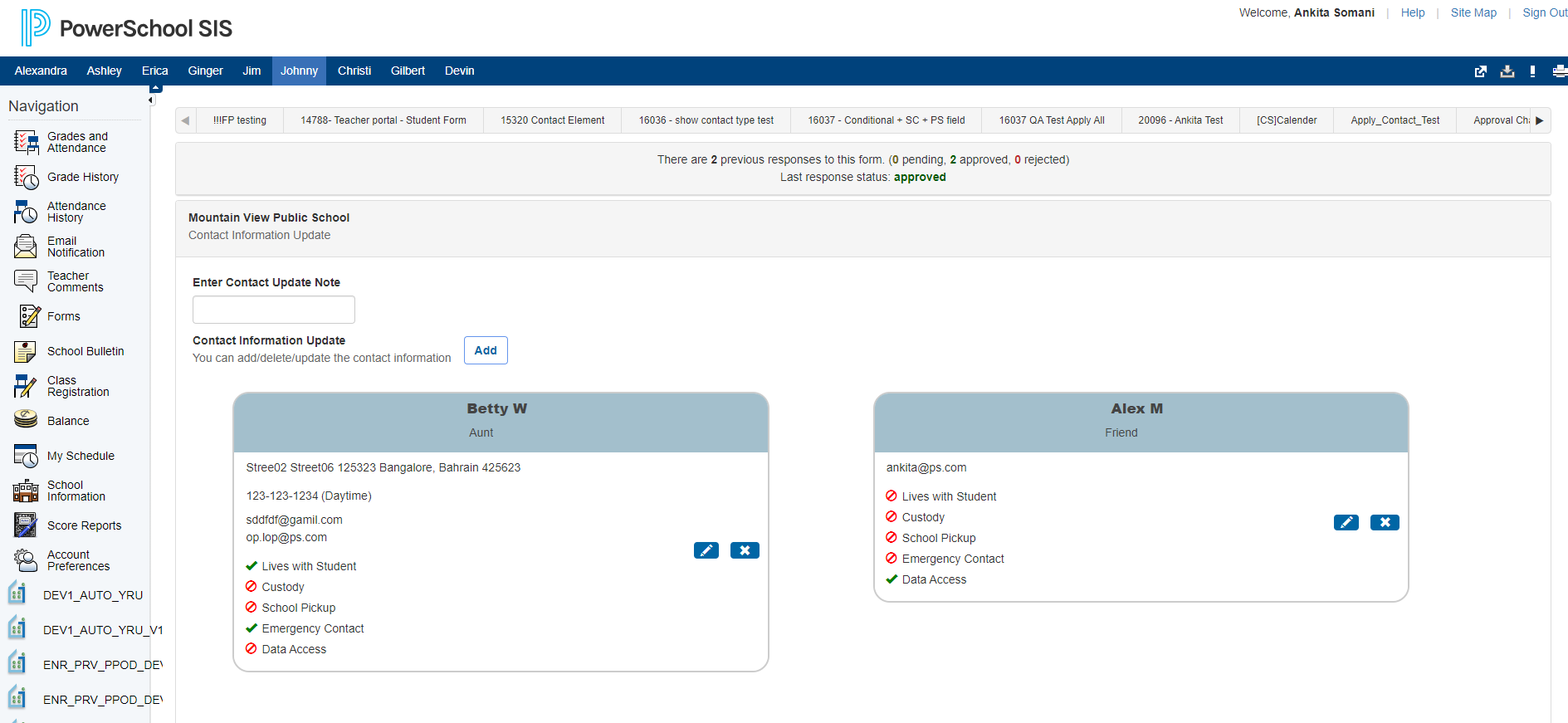The width and height of the screenshot is (1568, 723).
Task: Edit Betty W contact with pencil icon
Action: point(706,550)
